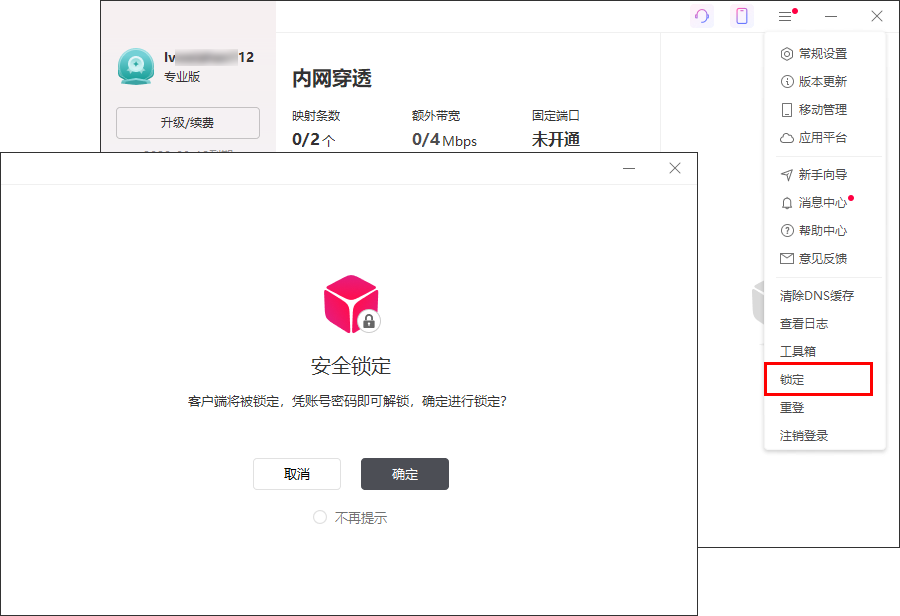Click the 额外带宽 label

click(436, 116)
